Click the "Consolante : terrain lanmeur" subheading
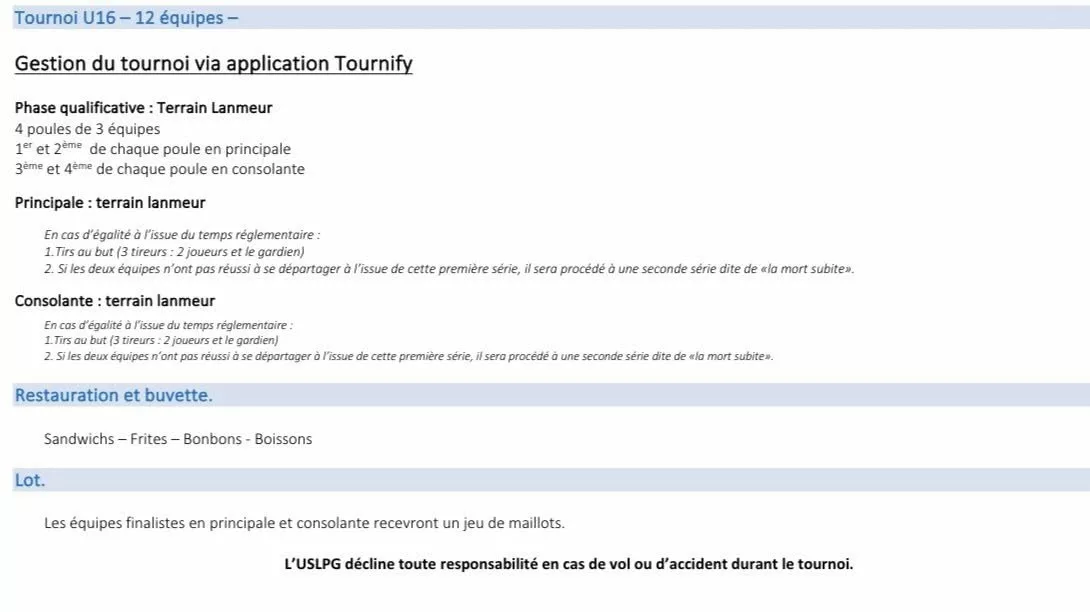1090x612 pixels. point(115,301)
